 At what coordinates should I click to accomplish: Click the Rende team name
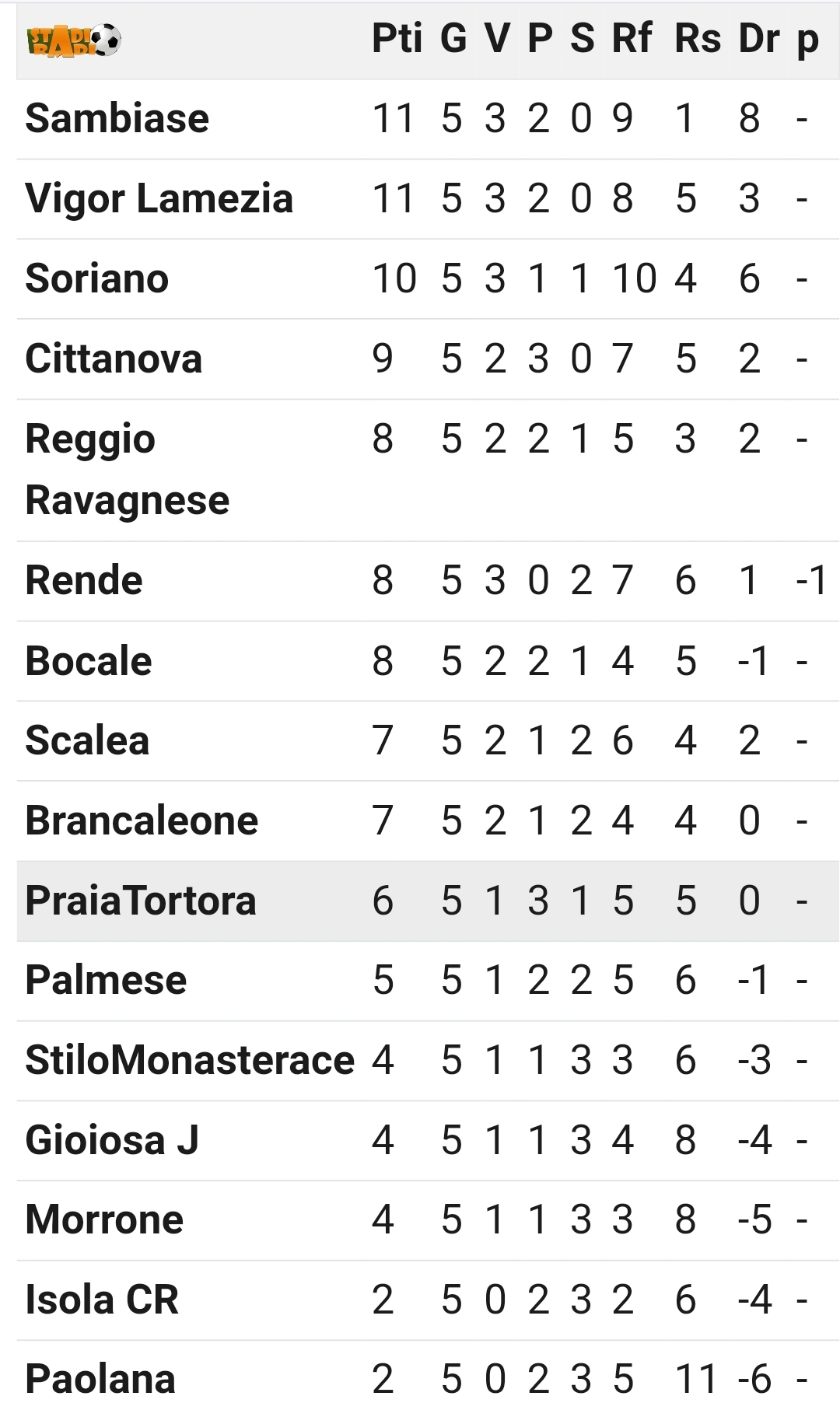click(84, 580)
